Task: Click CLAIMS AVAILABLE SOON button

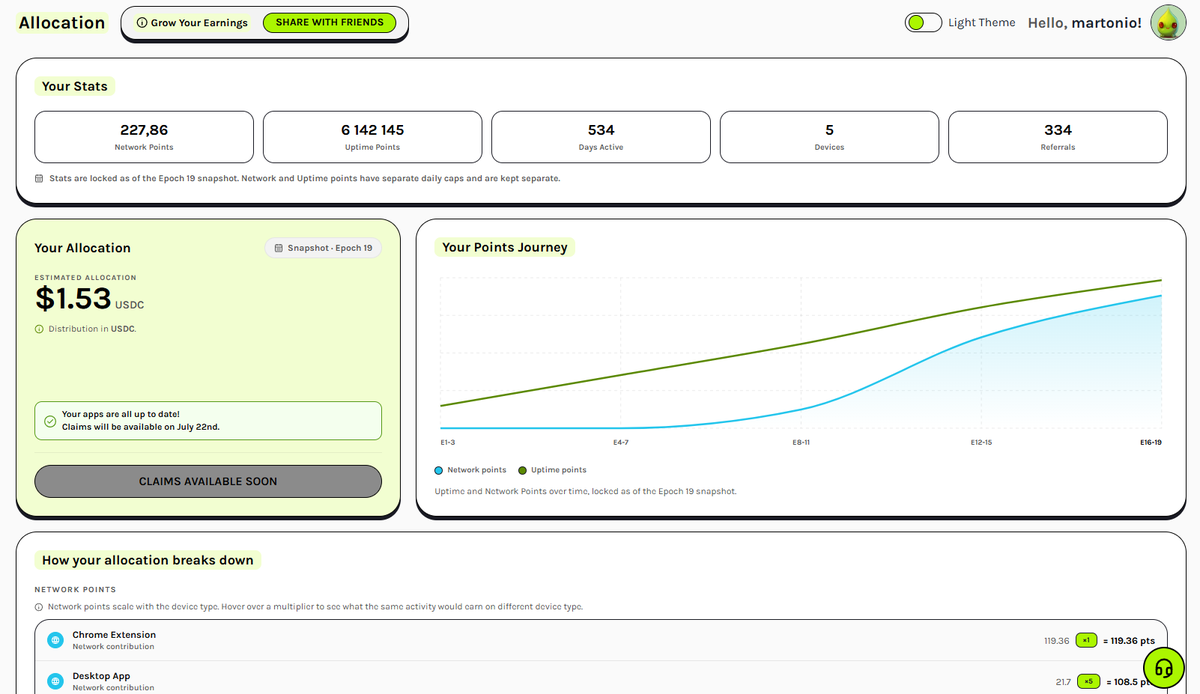Action: coord(208,481)
